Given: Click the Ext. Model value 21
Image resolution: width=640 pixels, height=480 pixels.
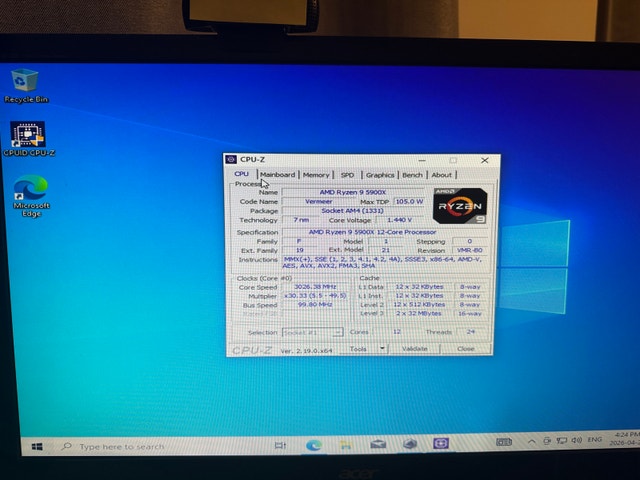Looking at the screenshot, I should tap(385, 250).
